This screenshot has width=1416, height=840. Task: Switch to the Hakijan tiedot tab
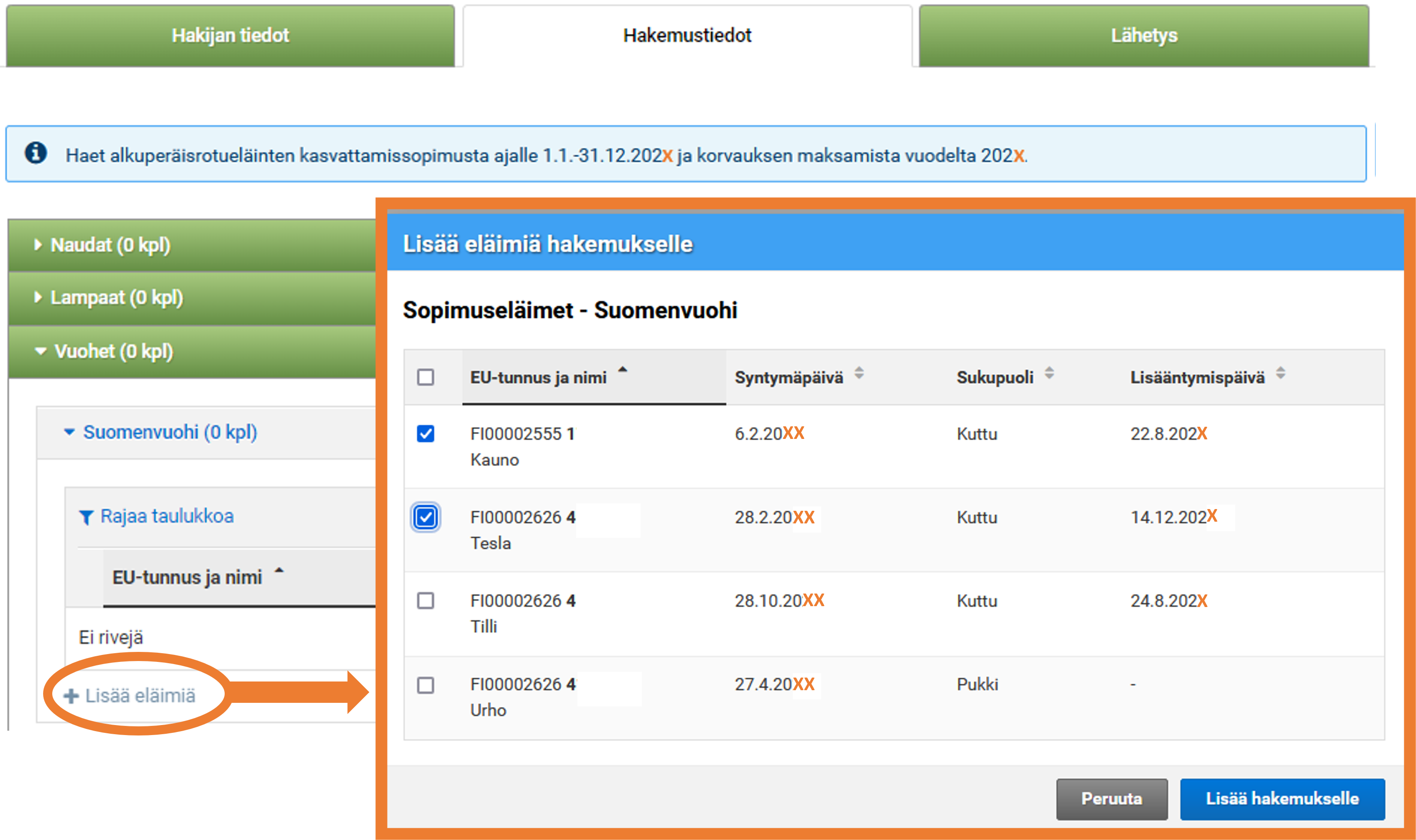pos(230,36)
